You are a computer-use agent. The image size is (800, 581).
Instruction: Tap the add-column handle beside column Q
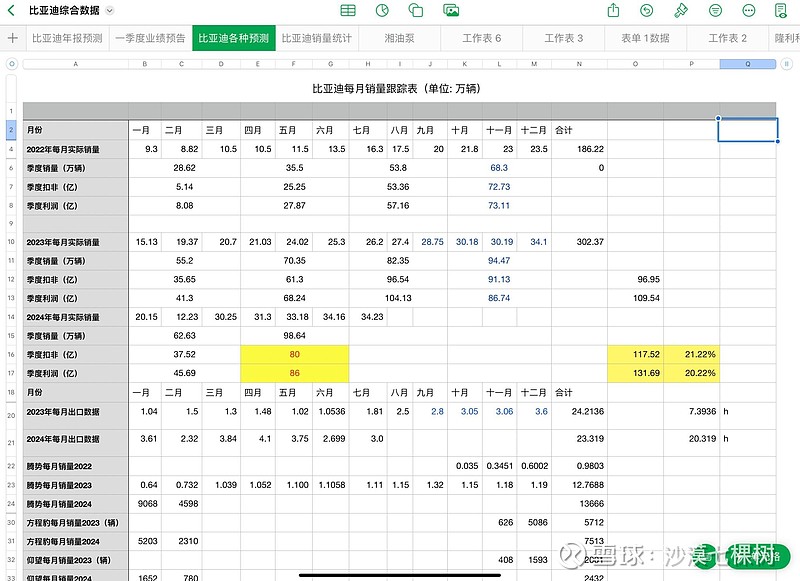pyautogui.click(x=786, y=64)
